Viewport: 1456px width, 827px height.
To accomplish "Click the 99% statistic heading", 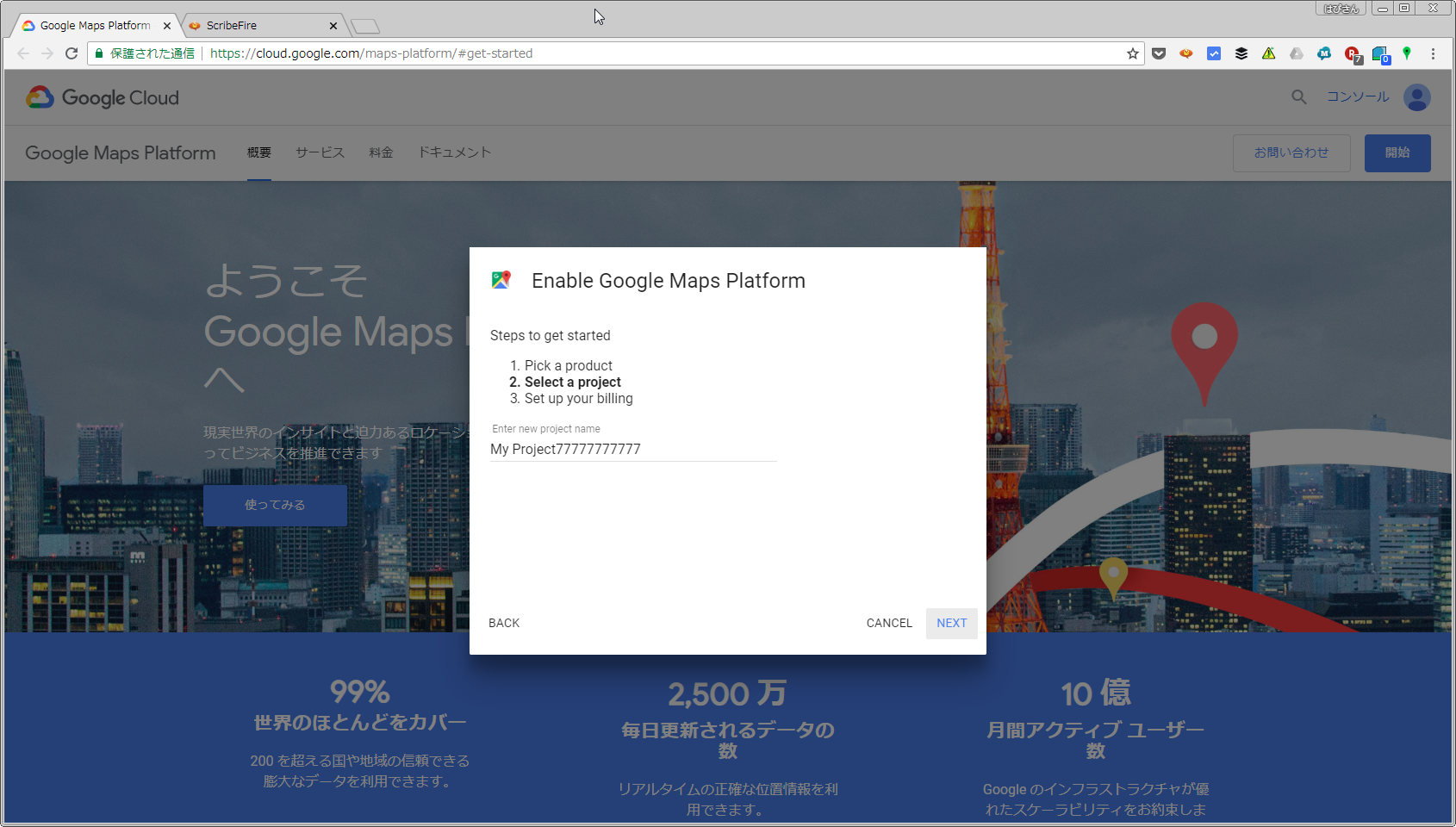I will (x=360, y=692).
